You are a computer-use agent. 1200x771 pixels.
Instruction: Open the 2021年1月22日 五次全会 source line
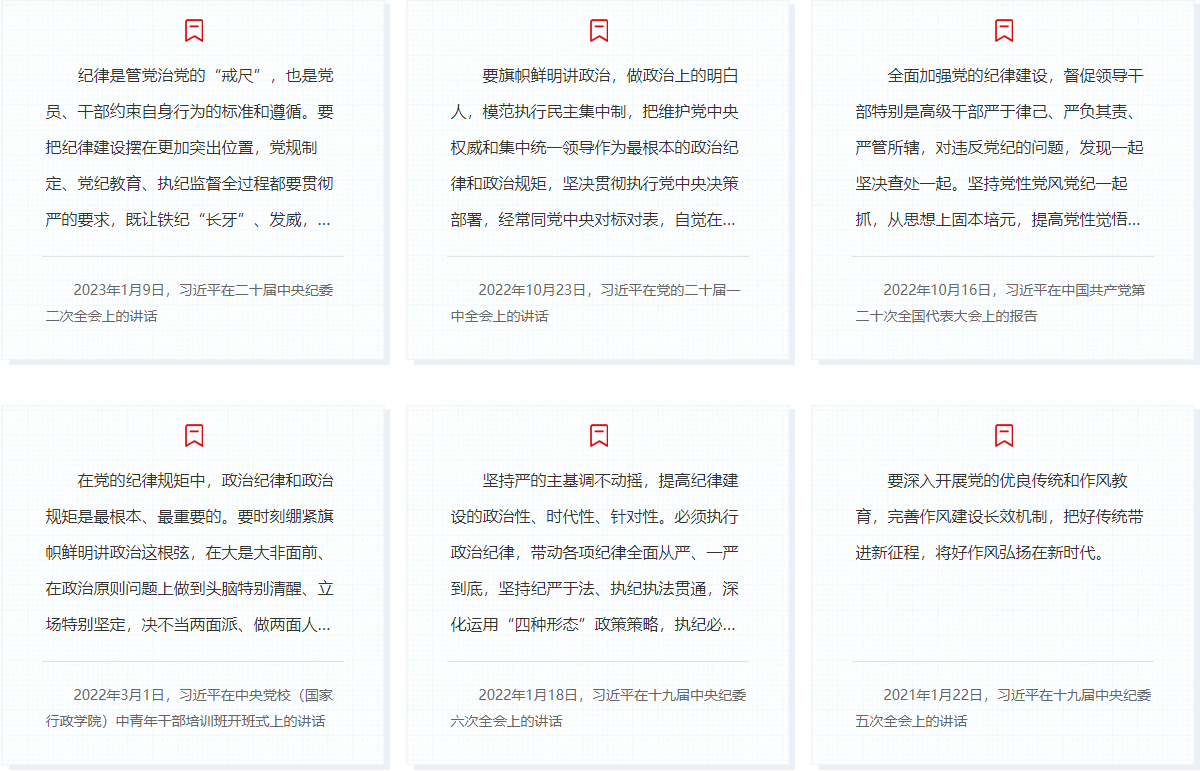coord(1000,708)
